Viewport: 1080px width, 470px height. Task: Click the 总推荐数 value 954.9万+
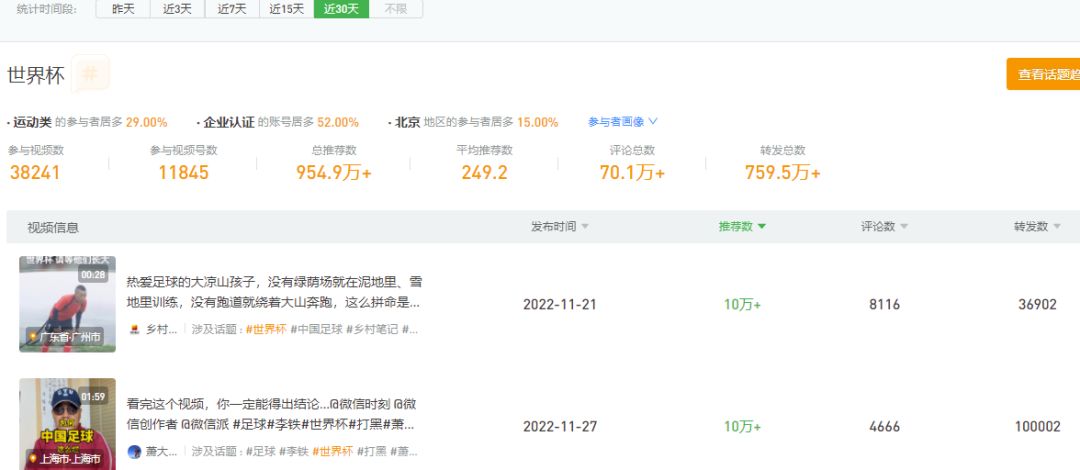(x=334, y=172)
